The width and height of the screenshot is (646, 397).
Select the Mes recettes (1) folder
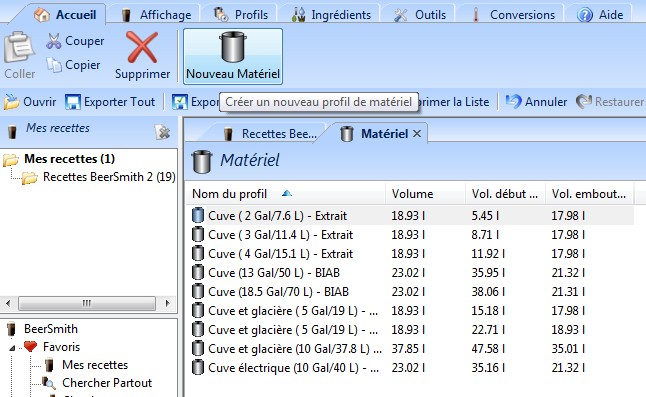59,159
